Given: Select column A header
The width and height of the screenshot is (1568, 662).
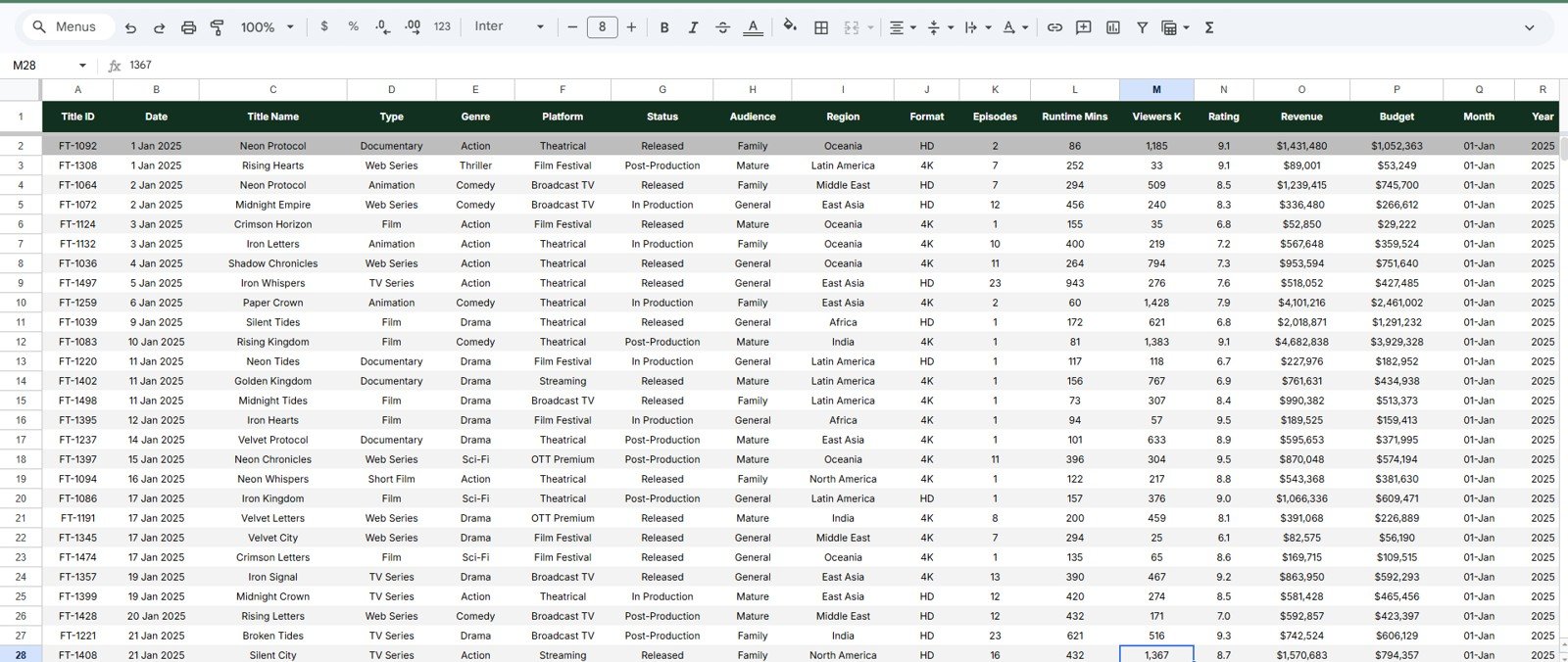Looking at the screenshot, I should point(77,89).
